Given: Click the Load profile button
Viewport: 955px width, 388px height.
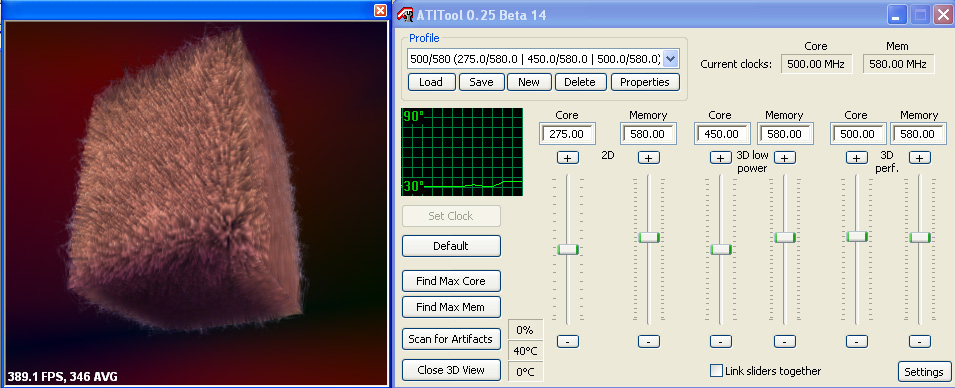Looking at the screenshot, I should pyautogui.click(x=431, y=82).
